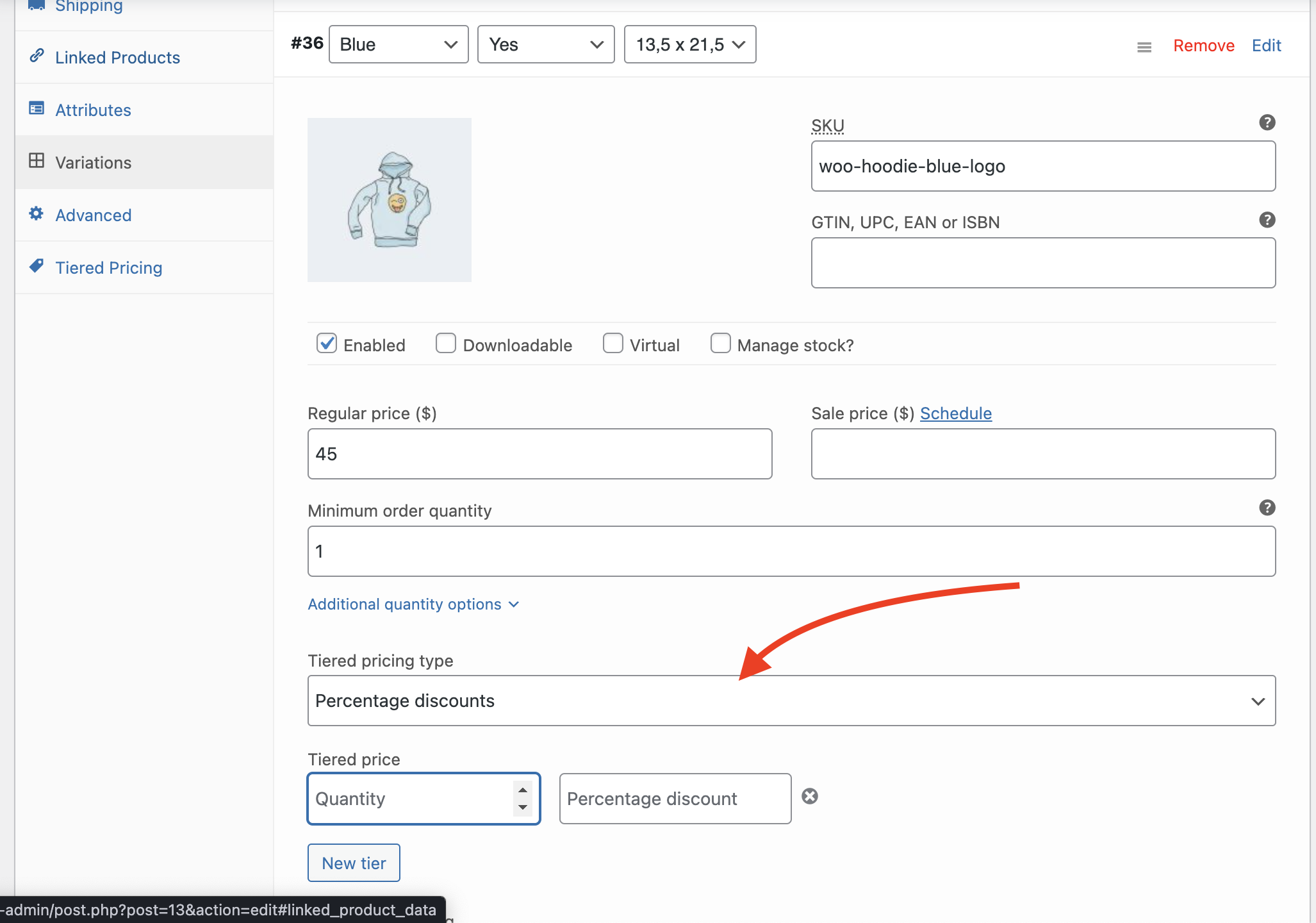Open the Blue color attribute dropdown

pos(399,44)
